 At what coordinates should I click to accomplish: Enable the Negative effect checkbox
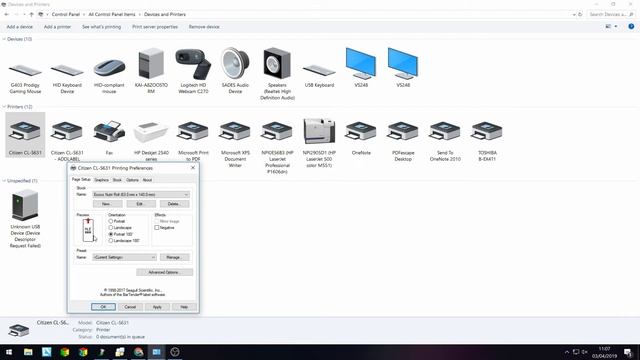pos(157,228)
